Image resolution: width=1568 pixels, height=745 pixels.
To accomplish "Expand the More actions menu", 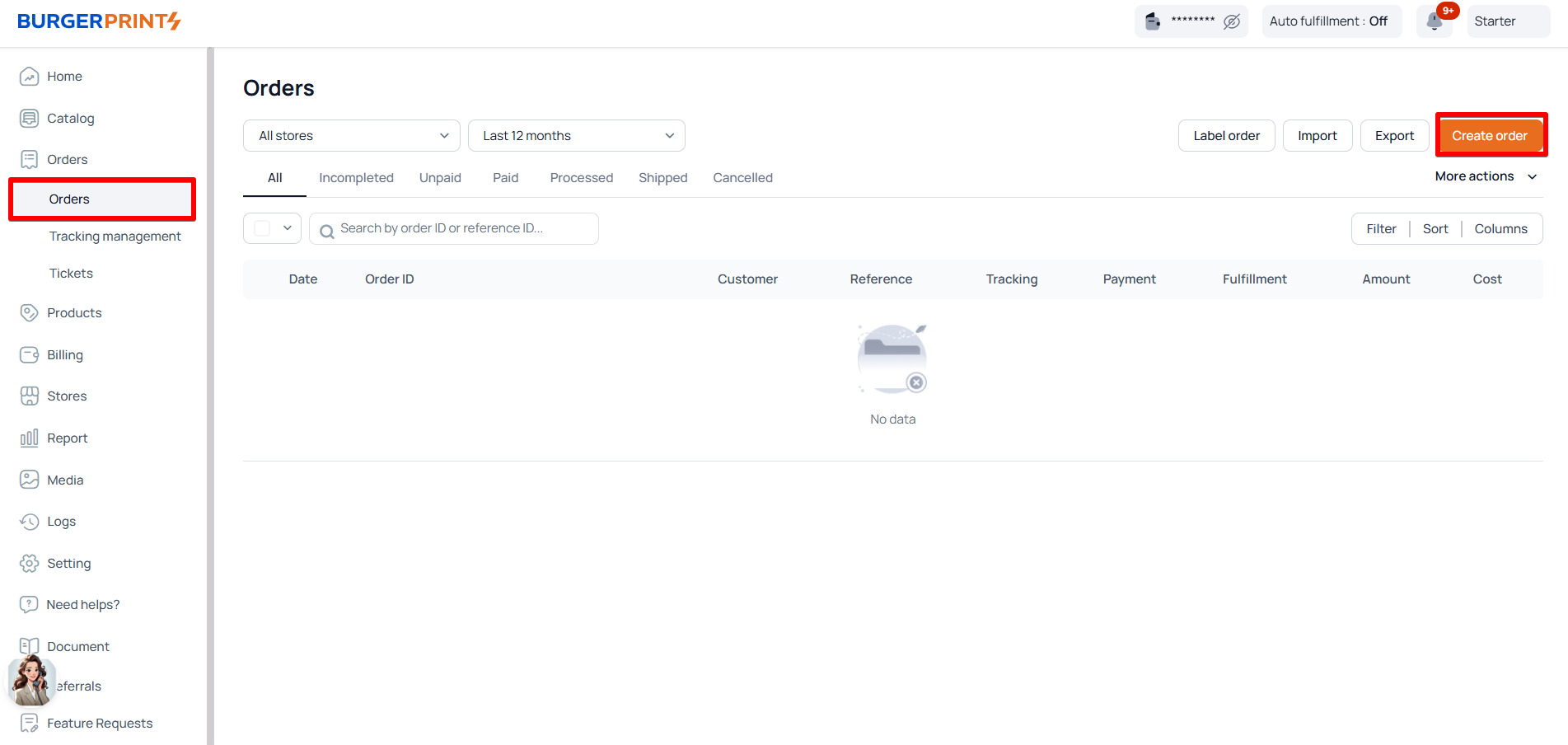I will pos(1485,176).
